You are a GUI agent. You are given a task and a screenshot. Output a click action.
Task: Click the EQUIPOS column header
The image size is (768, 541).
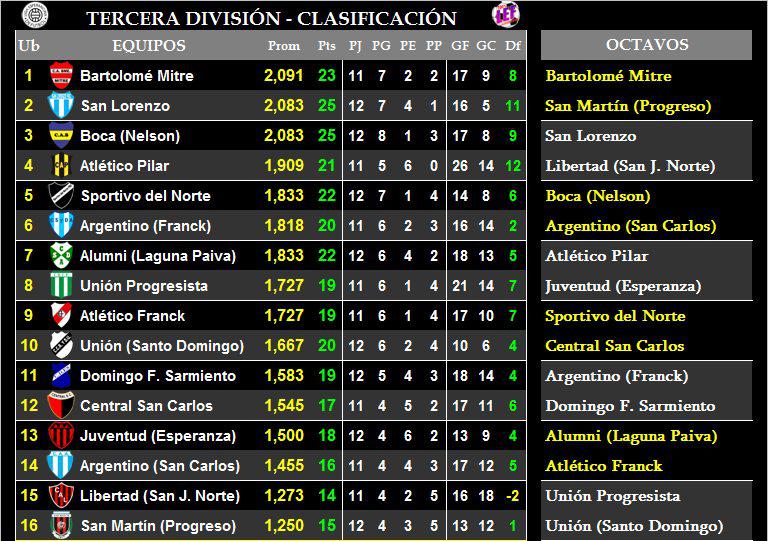point(149,46)
